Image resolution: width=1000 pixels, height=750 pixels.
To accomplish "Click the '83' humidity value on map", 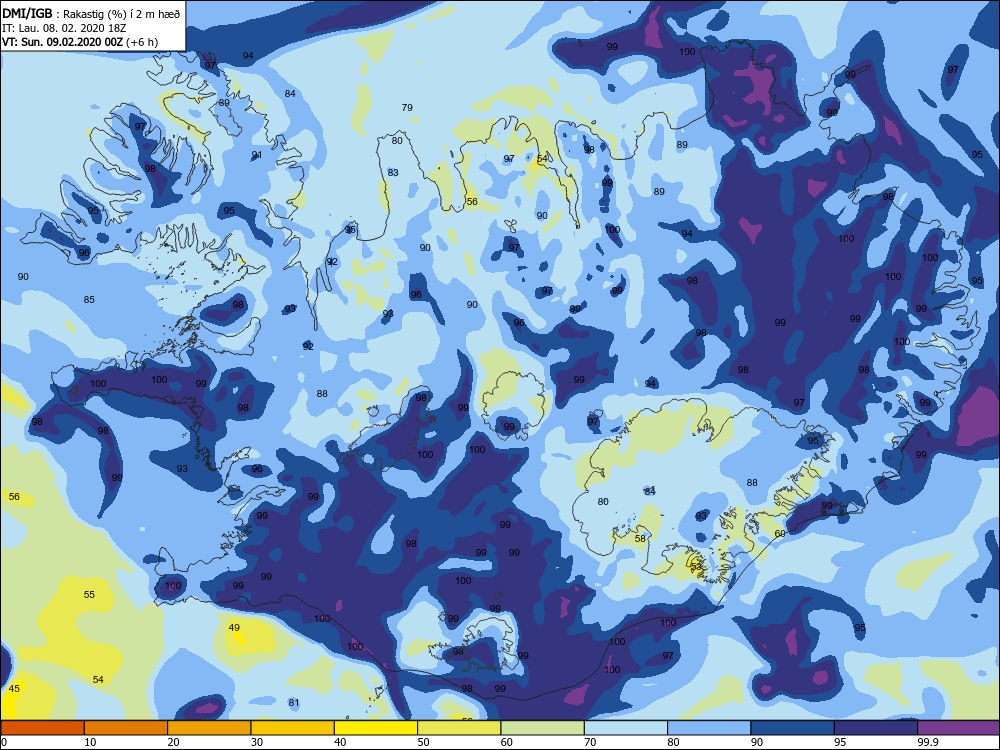I will point(393,172).
